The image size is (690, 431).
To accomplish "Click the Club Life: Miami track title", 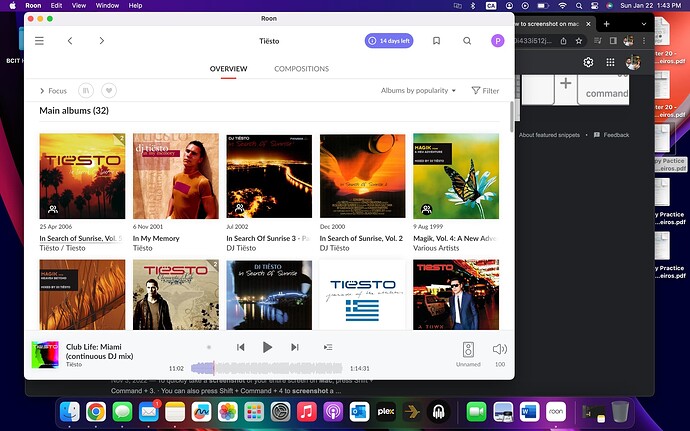I will click(99, 351).
